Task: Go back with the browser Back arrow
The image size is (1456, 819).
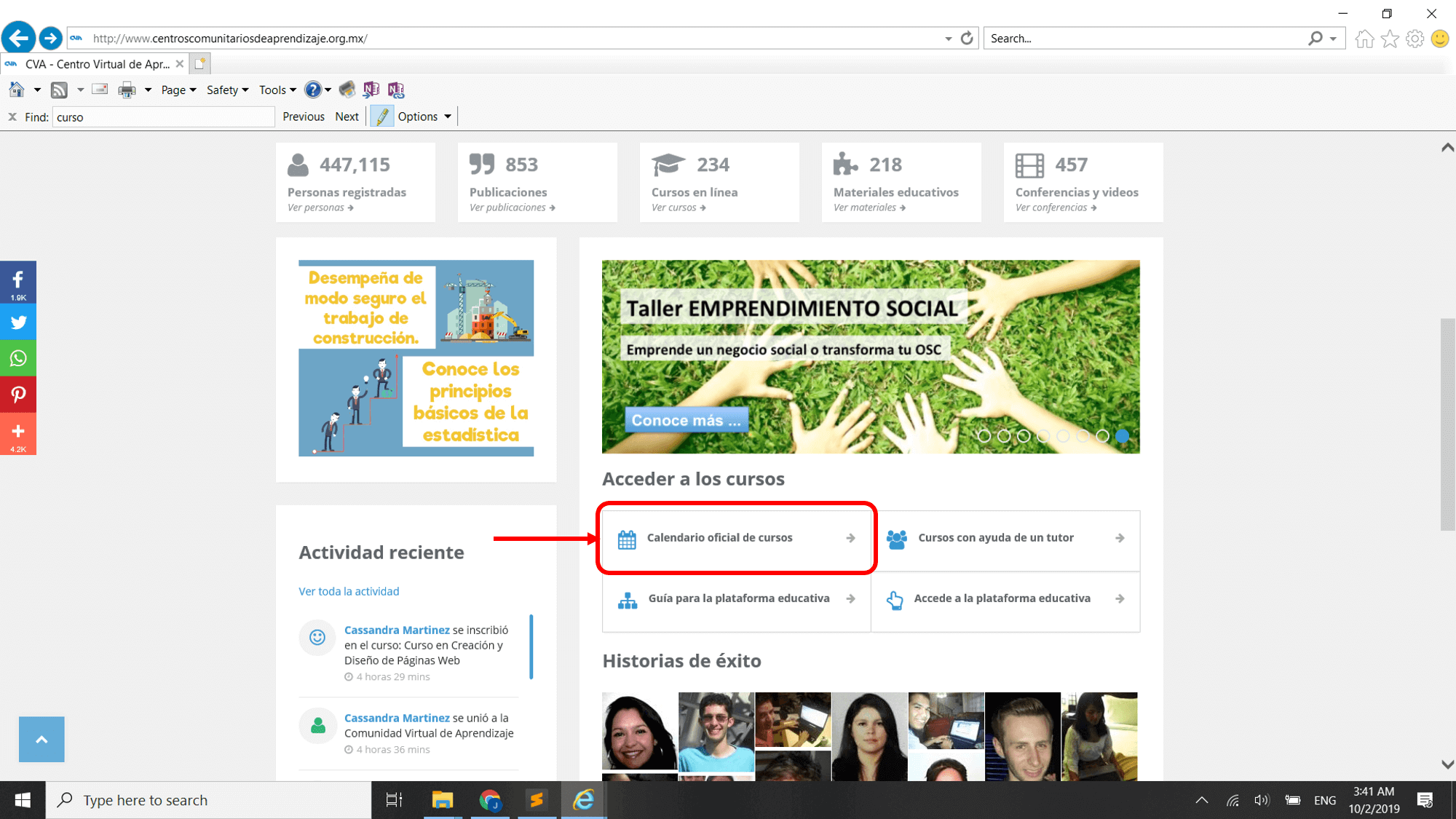Action: (19, 38)
